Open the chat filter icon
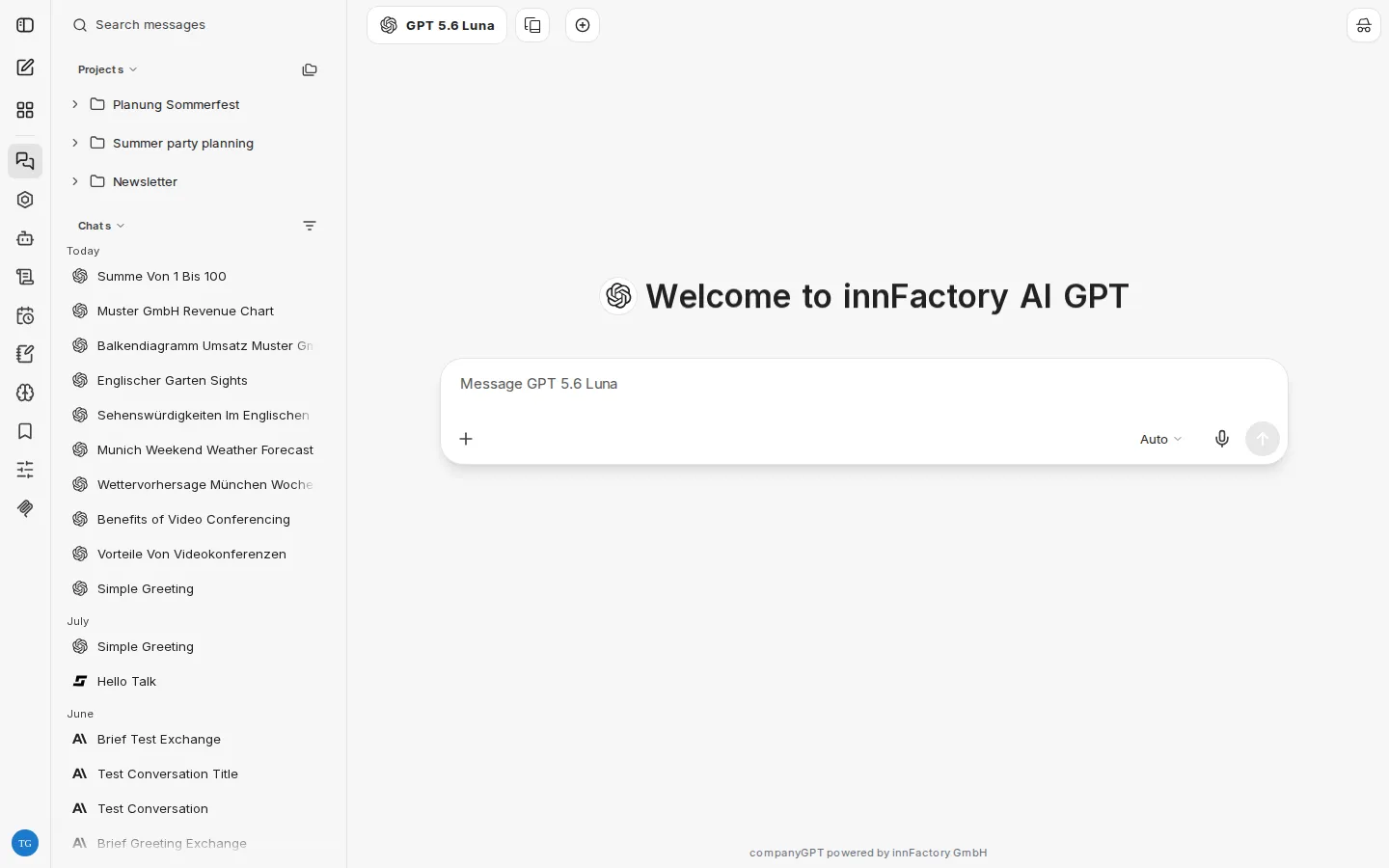Viewport: 1389px width, 868px height. point(310,226)
